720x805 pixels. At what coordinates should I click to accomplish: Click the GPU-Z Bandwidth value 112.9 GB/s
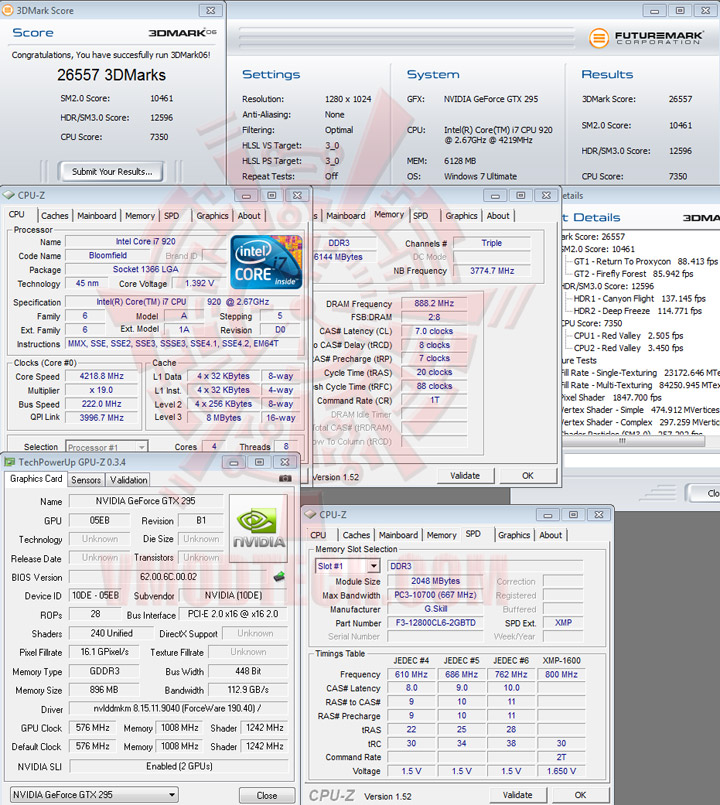pyautogui.click(x=248, y=689)
